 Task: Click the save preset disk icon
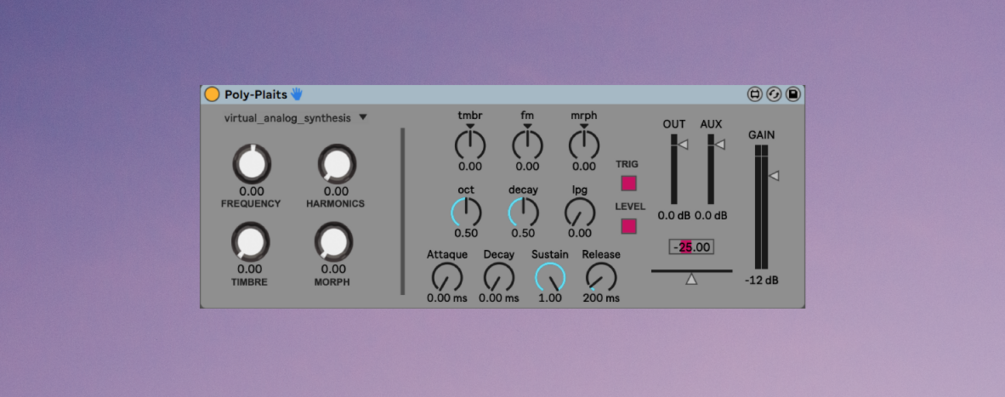tap(793, 95)
